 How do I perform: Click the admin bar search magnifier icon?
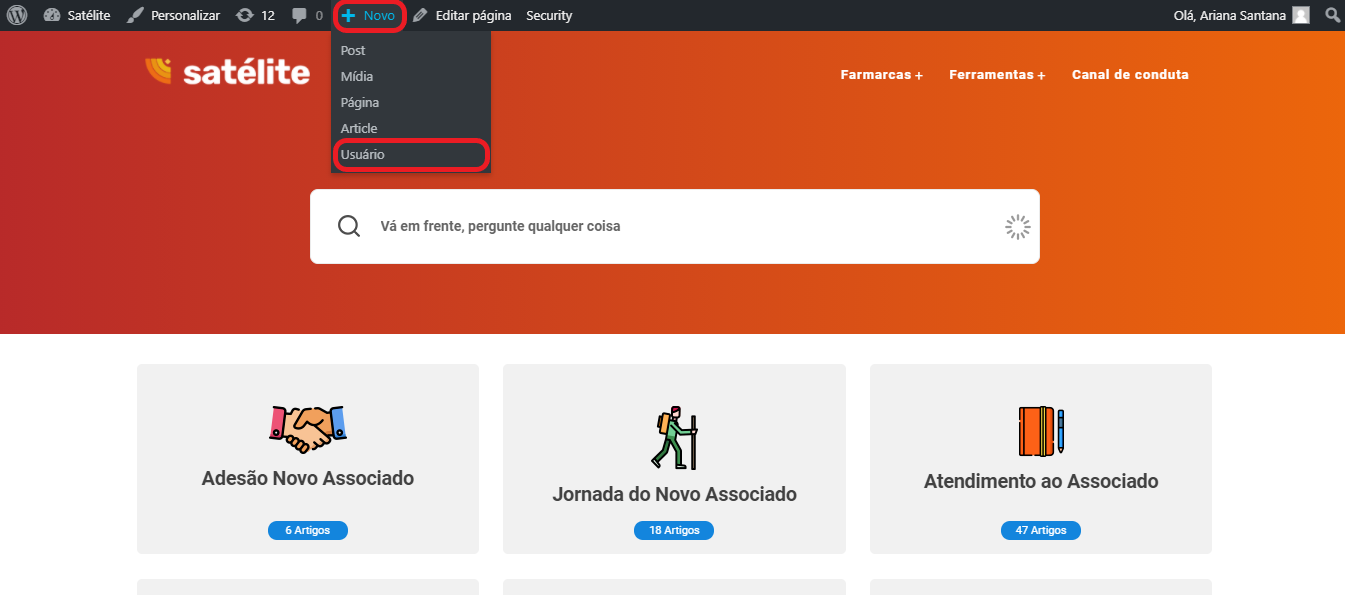(1331, 15)
